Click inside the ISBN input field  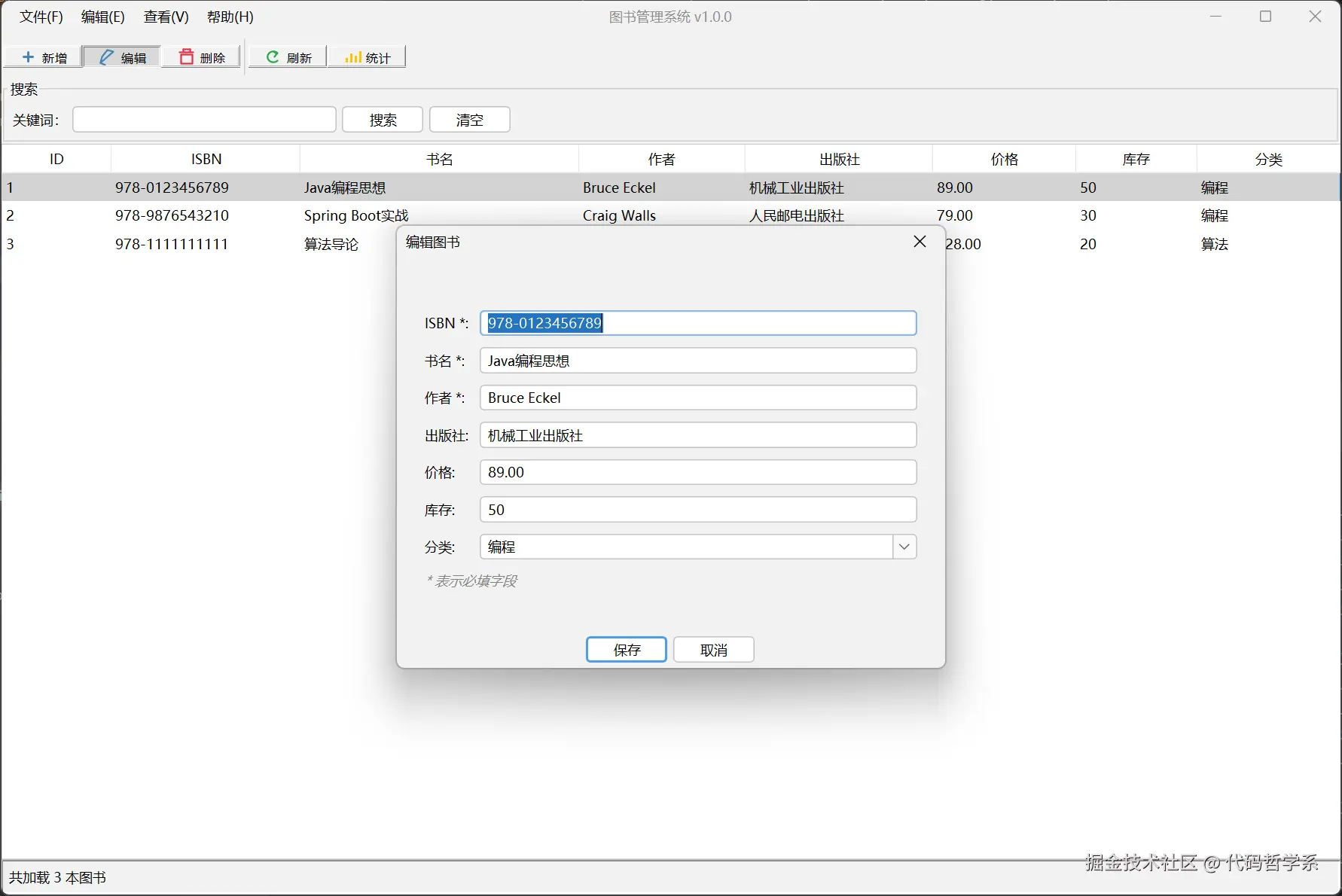697,323
